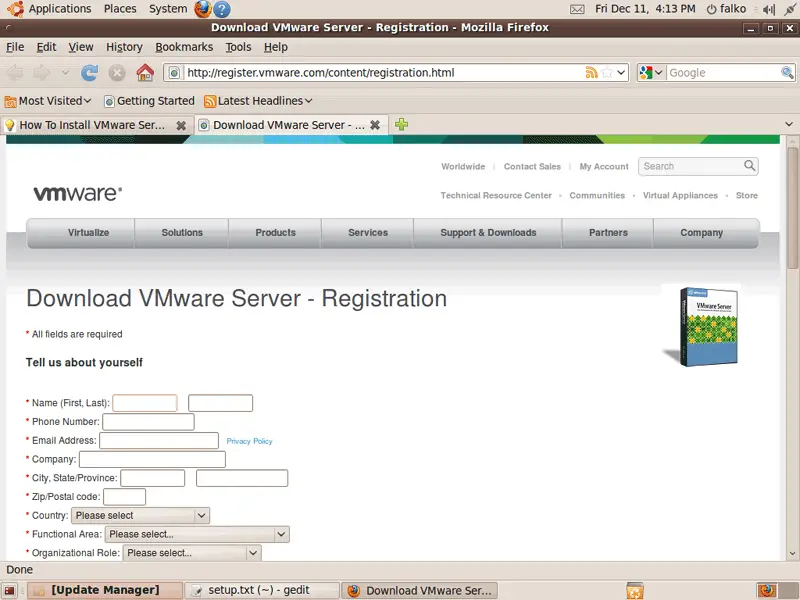This screenshot has height=600, width=800.
Task: Open the Update Manager window from taskbar
Action: pos(105,591)
